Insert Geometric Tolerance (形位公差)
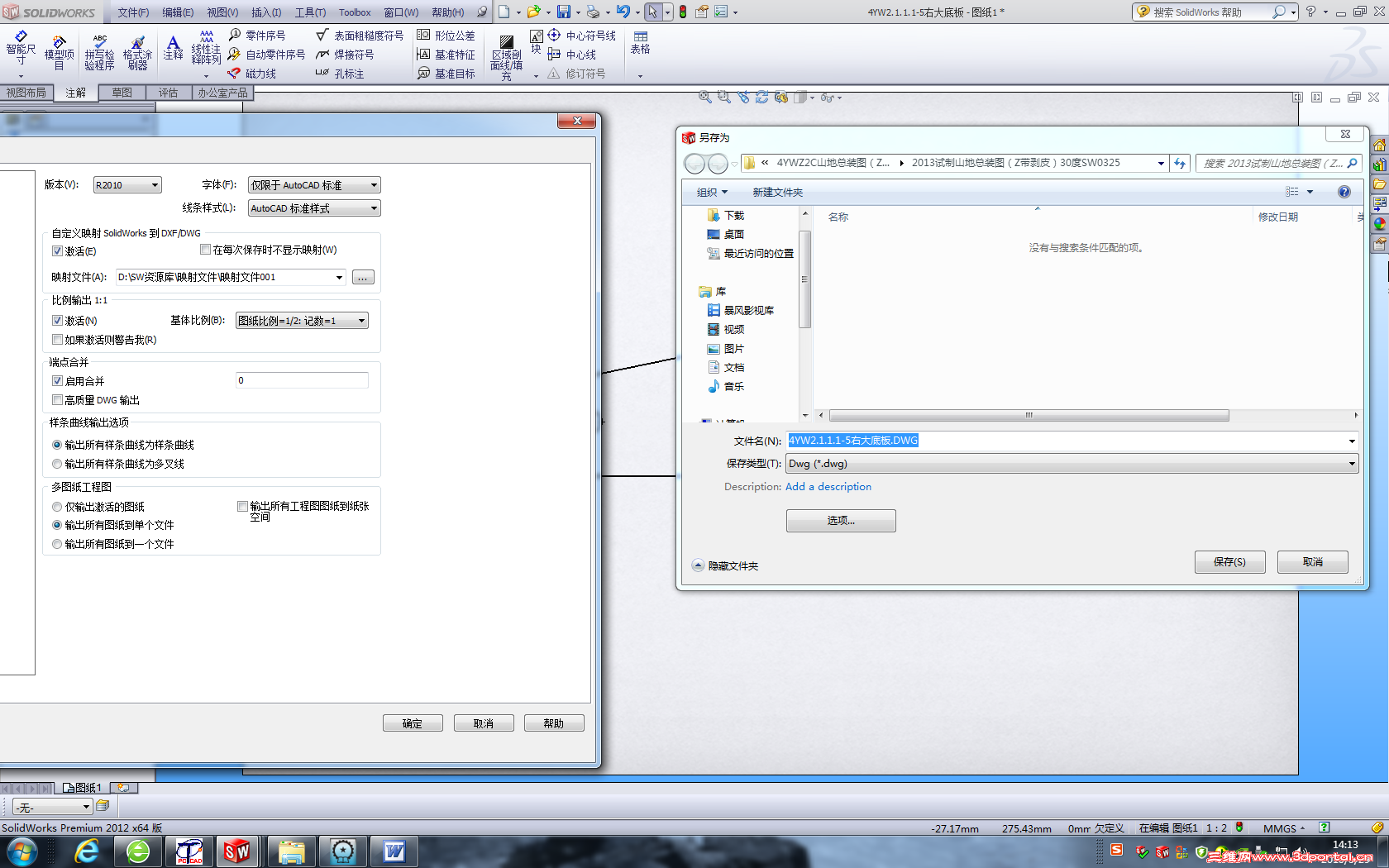The height and width of the screenshot is (868, 1389). 446,35
